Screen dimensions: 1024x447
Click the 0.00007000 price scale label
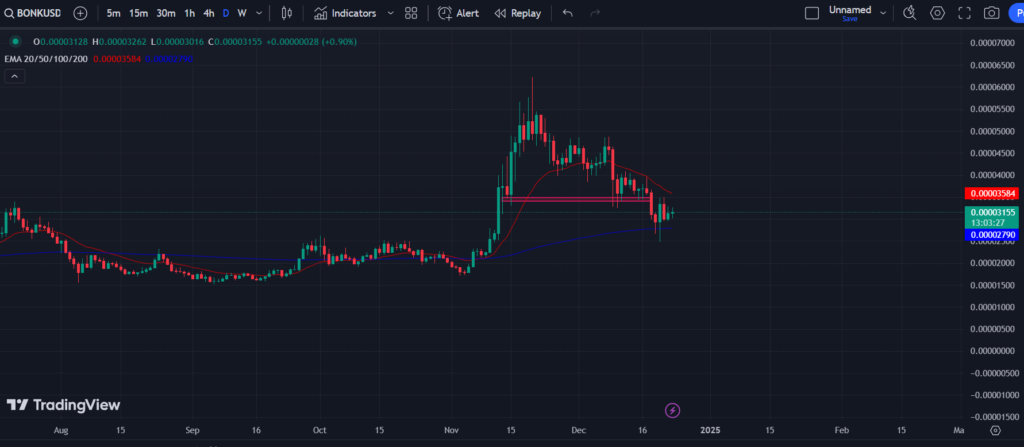[x=993, y=43]
